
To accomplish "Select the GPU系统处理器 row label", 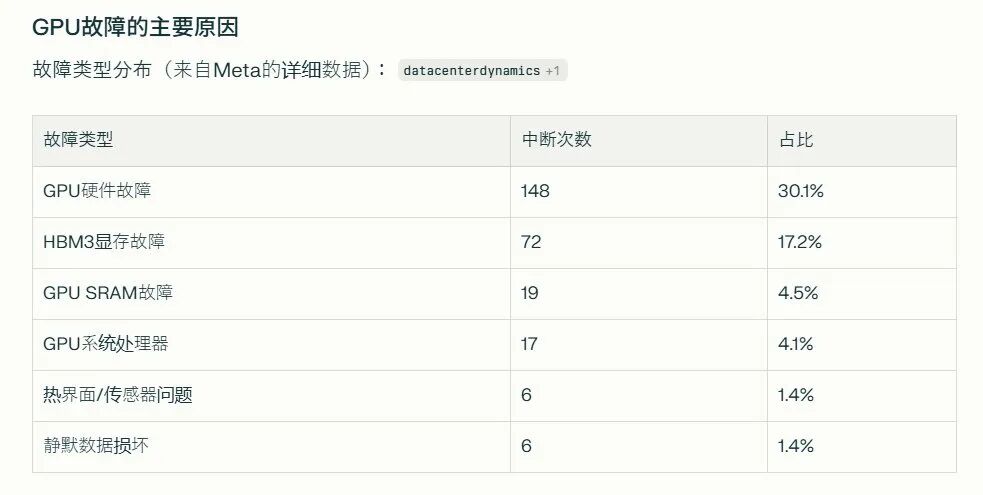I will tap(106, 343).
